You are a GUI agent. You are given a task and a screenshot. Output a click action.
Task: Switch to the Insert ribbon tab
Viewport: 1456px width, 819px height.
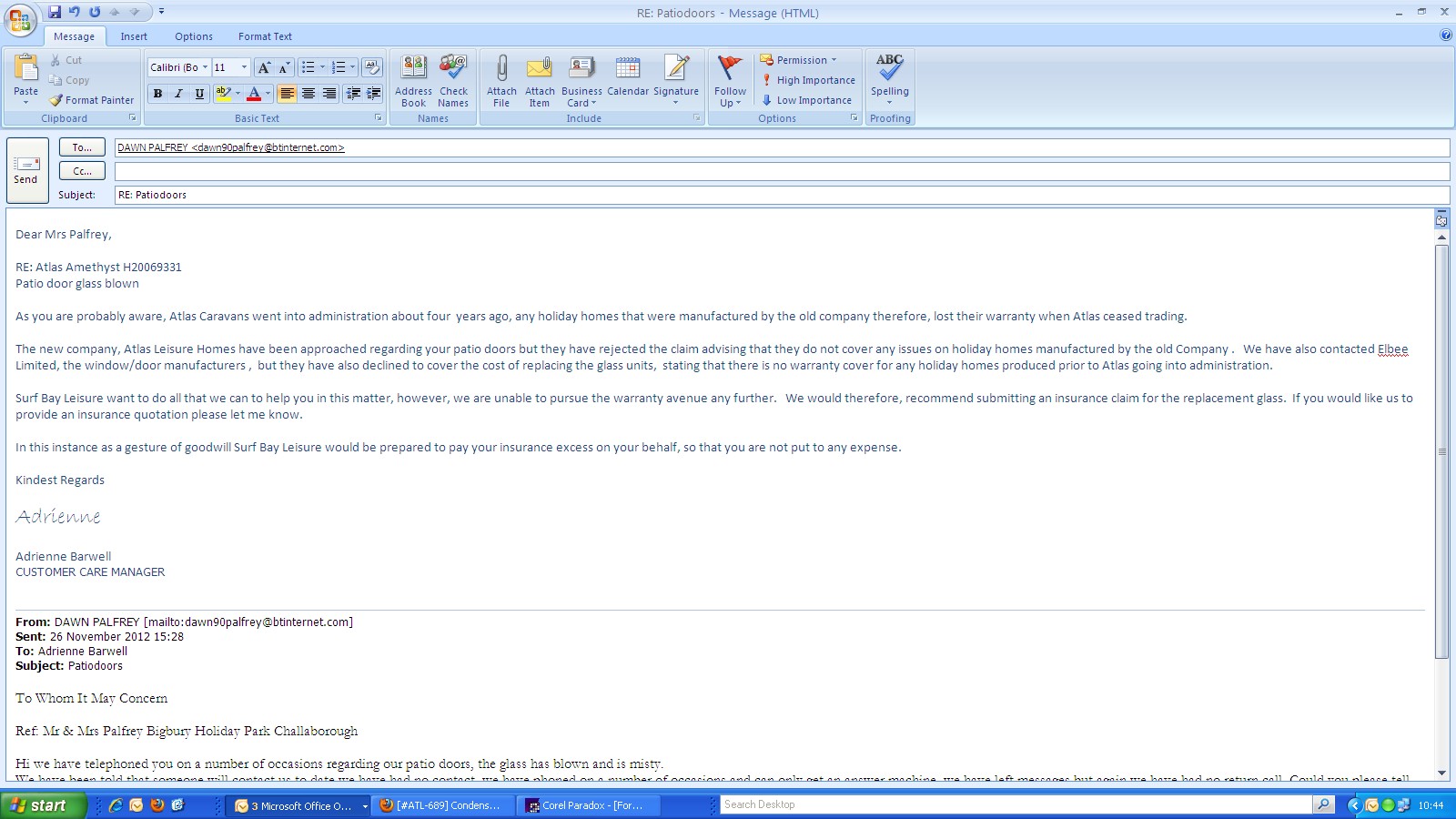(134, 36)
